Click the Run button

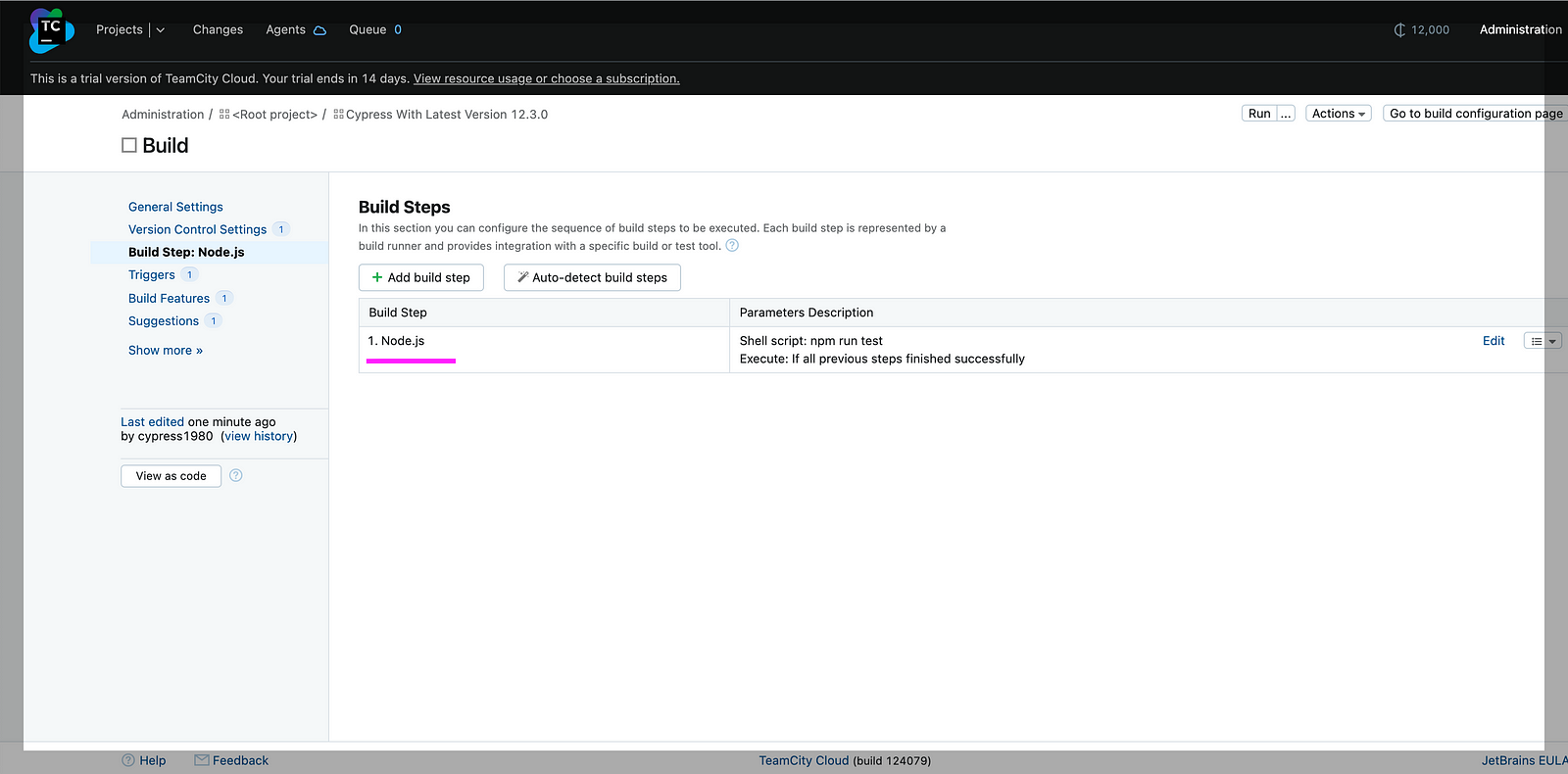1259,114
